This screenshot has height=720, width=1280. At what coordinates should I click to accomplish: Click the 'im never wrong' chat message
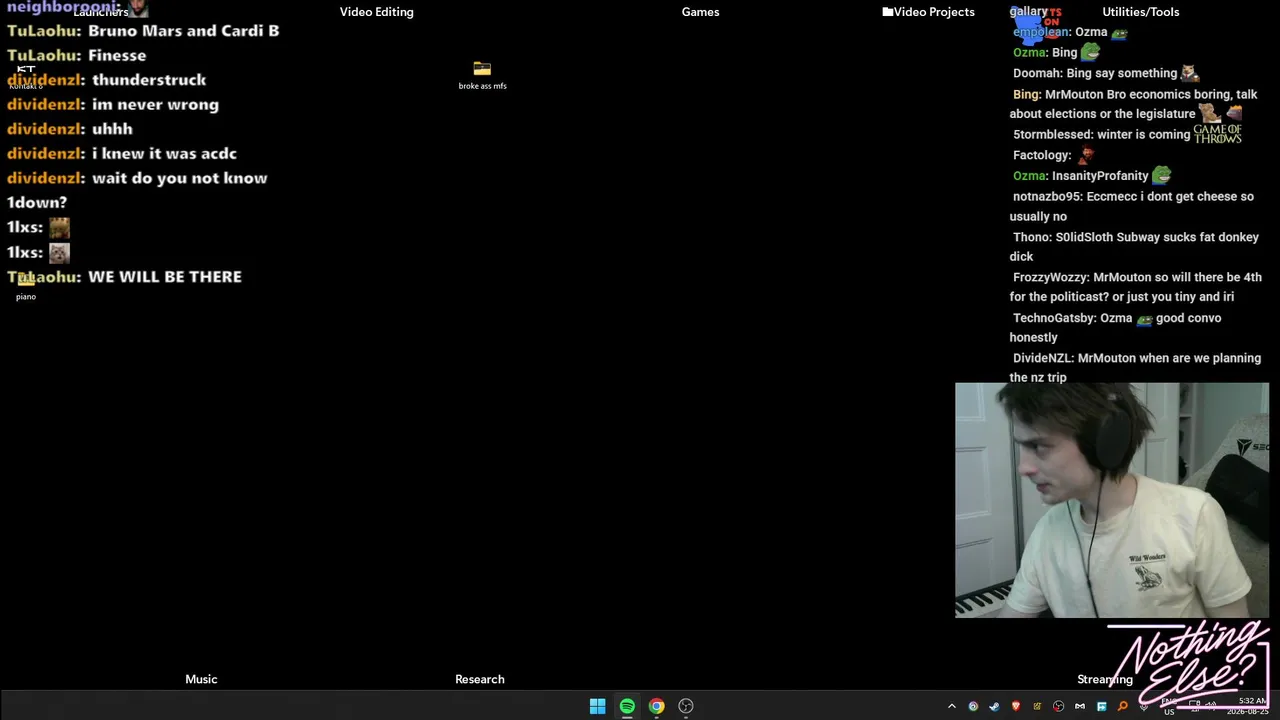tap(113, 104)
